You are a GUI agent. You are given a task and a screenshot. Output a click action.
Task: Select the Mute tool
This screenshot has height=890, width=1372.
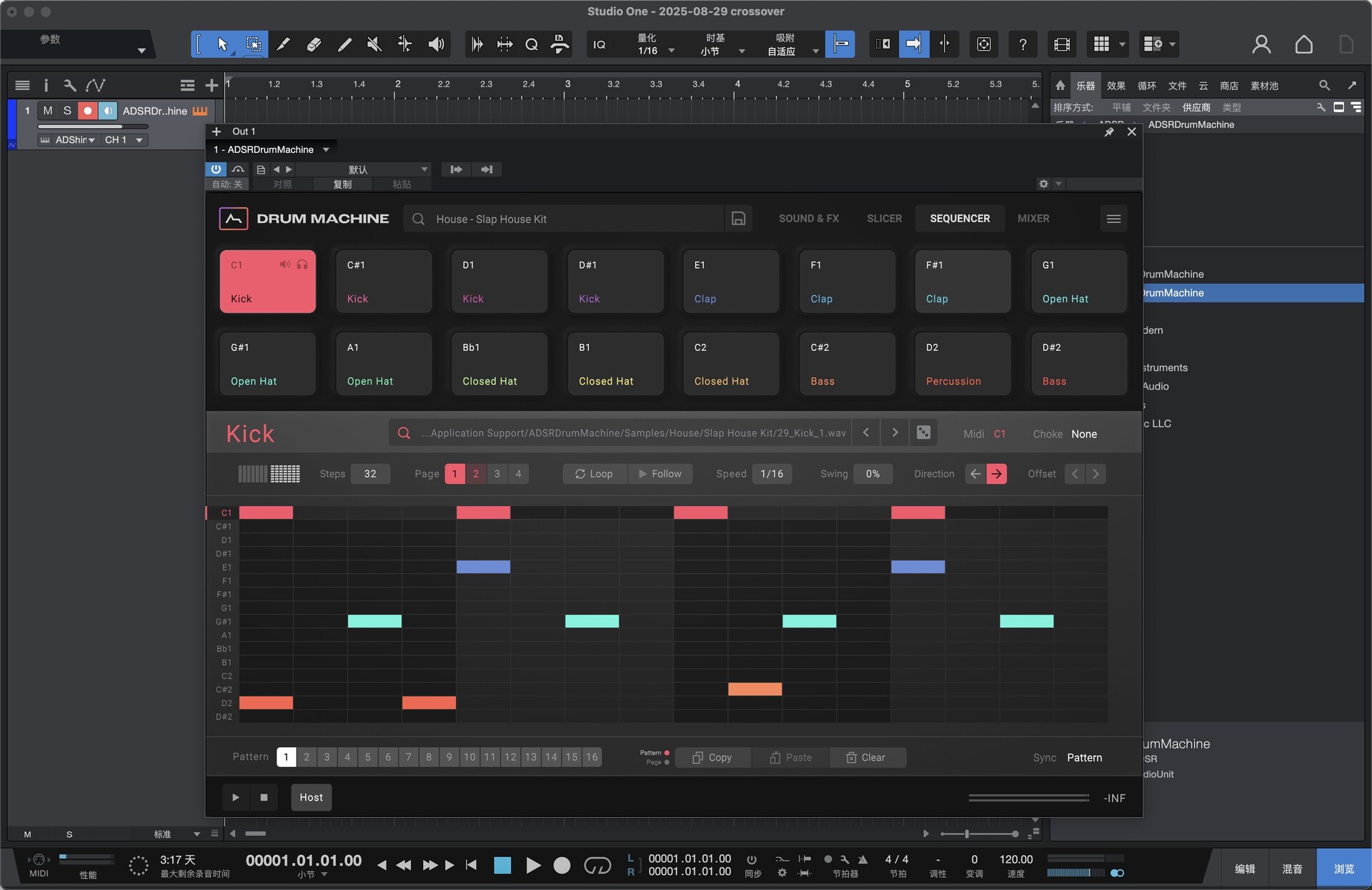tap(374, 44)
